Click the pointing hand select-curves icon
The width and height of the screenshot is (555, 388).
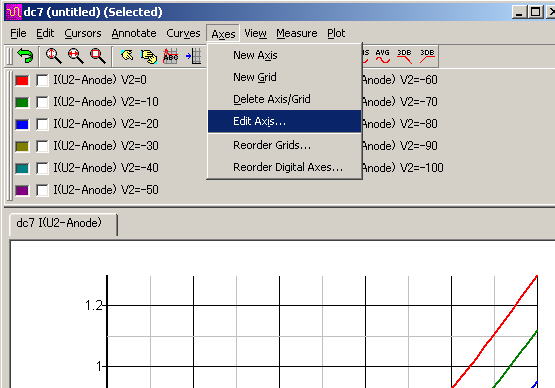point(127,56)
